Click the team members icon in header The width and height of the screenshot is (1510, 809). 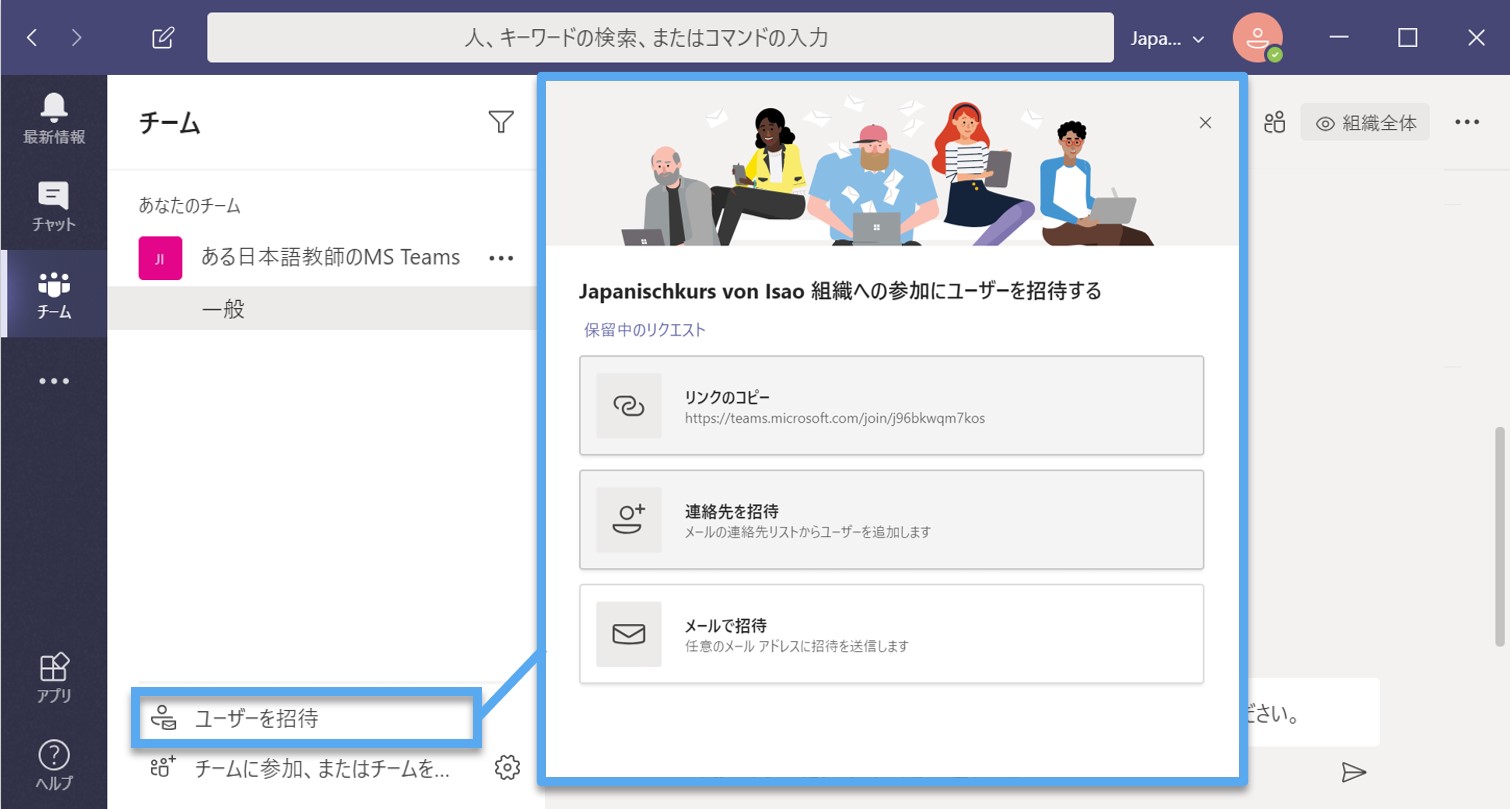click(x=1274, y=123)
